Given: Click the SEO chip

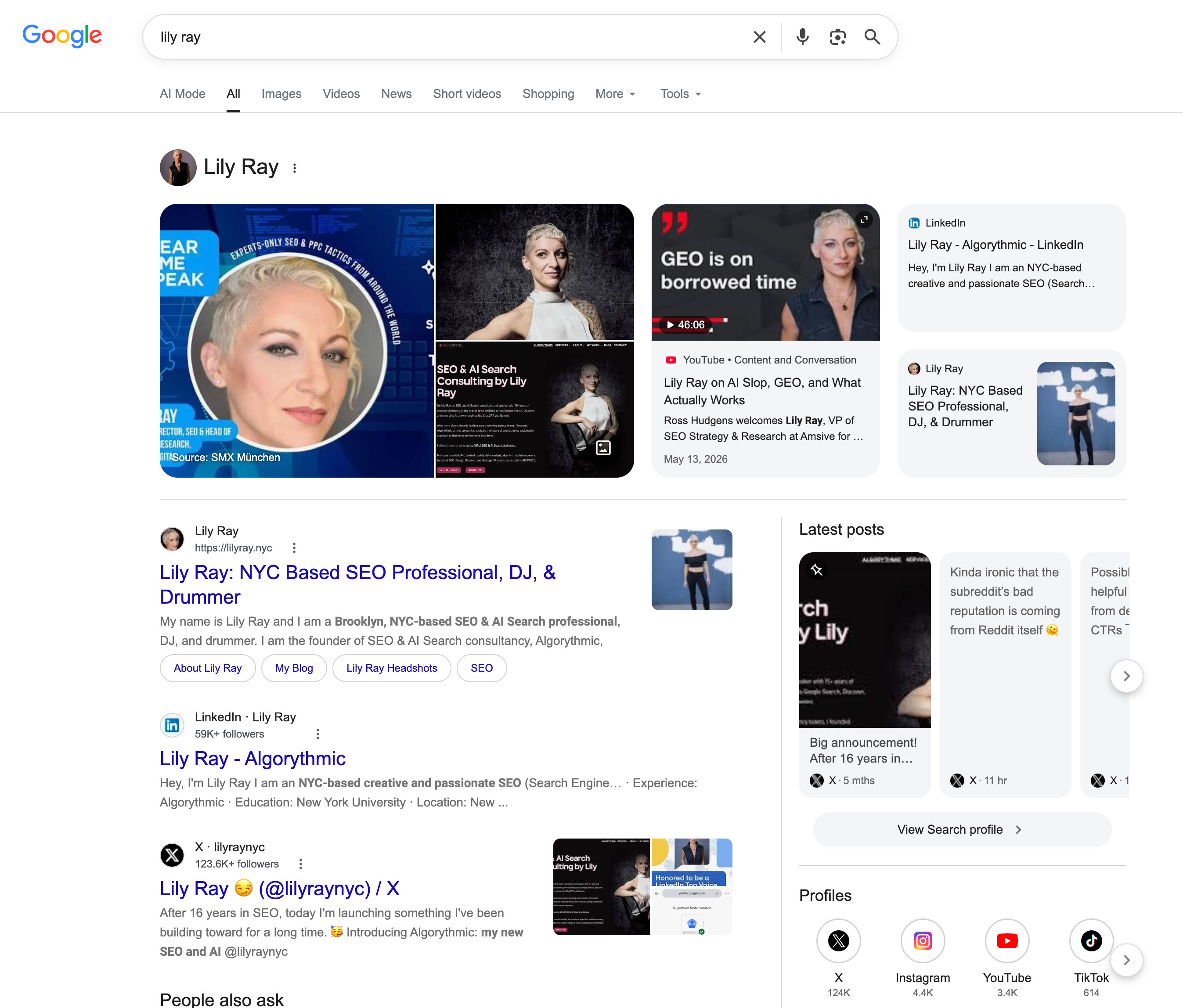Looking at the screenshot, I should pos(482,668).
